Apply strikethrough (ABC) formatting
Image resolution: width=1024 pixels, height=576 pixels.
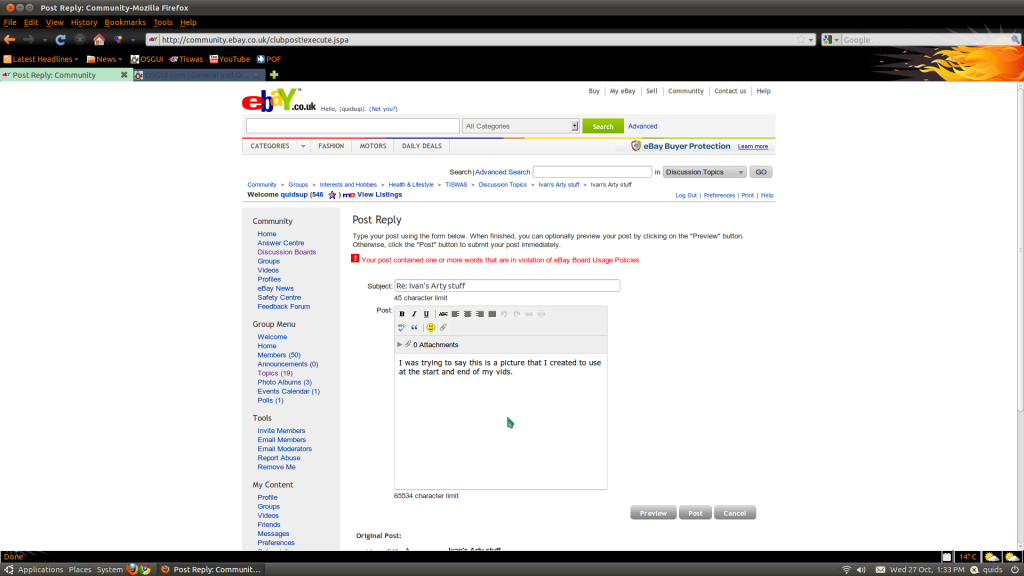(443, 314)
